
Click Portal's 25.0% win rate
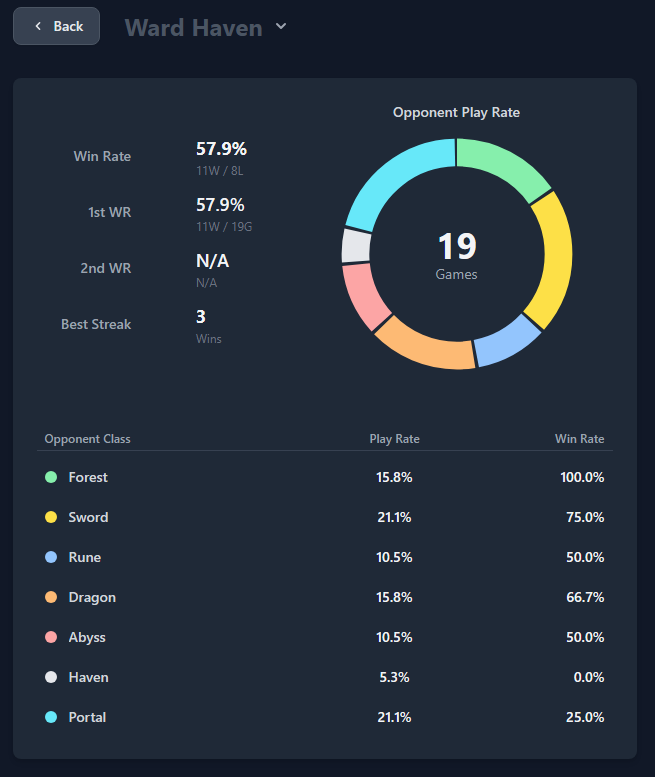[x=585, y=717]
